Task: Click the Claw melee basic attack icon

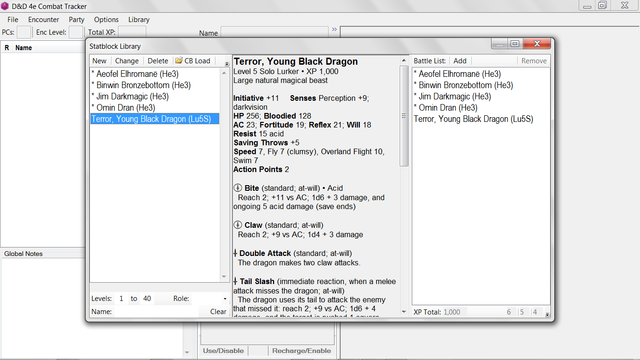Action: (x=238, y=225)
